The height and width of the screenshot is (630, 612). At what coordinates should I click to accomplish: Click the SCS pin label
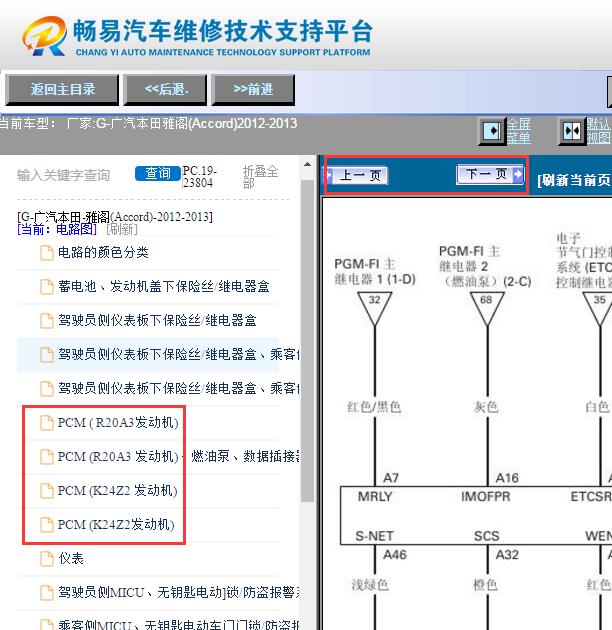[x=487, y=536]
